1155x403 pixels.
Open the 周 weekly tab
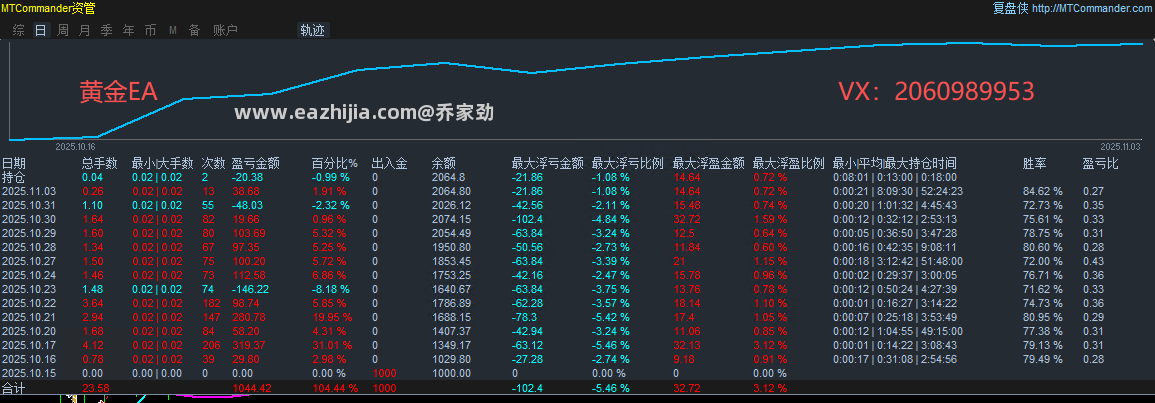point(63,30)
